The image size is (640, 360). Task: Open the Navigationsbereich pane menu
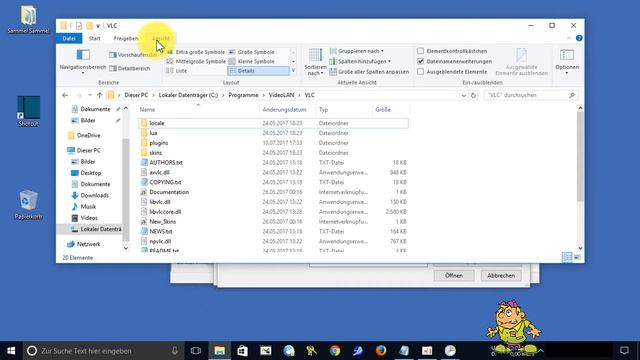[x=83, y=61]
